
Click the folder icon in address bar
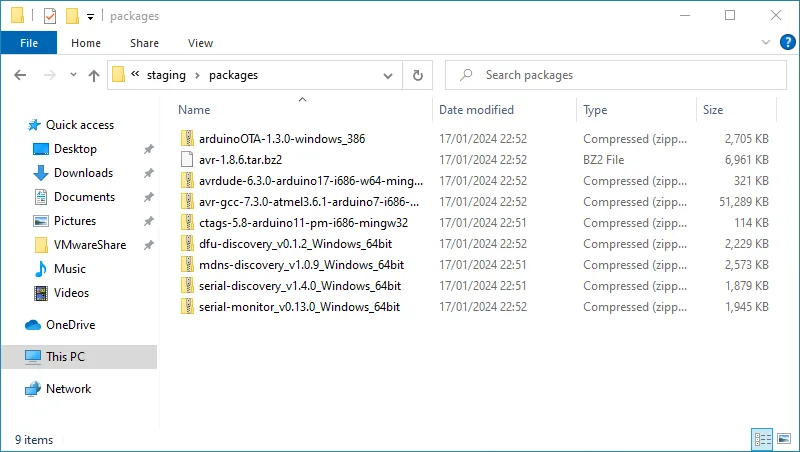pos(118,74)
